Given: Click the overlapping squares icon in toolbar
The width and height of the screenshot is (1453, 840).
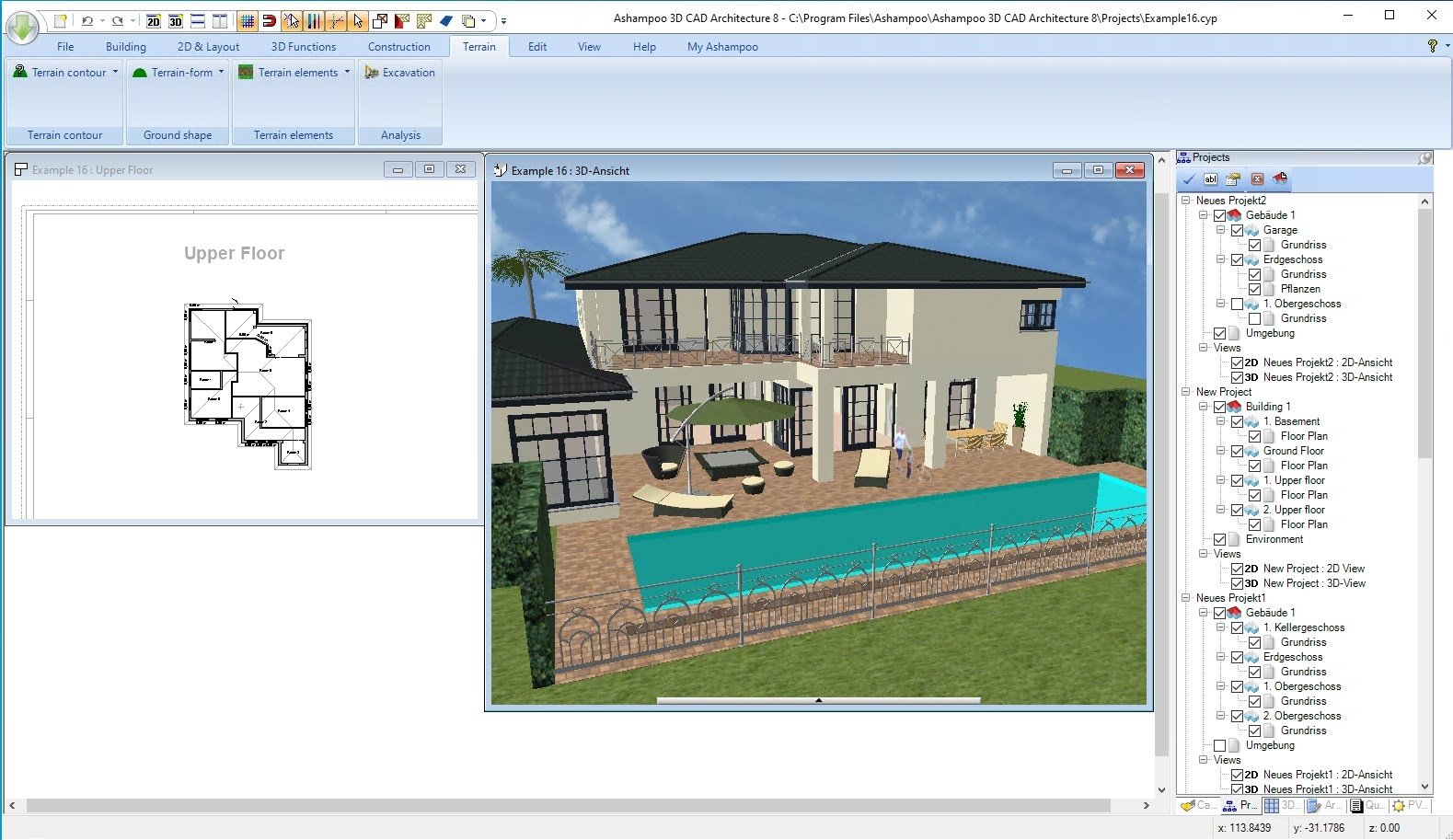Looking at the screenshot, I should point(380,20).
